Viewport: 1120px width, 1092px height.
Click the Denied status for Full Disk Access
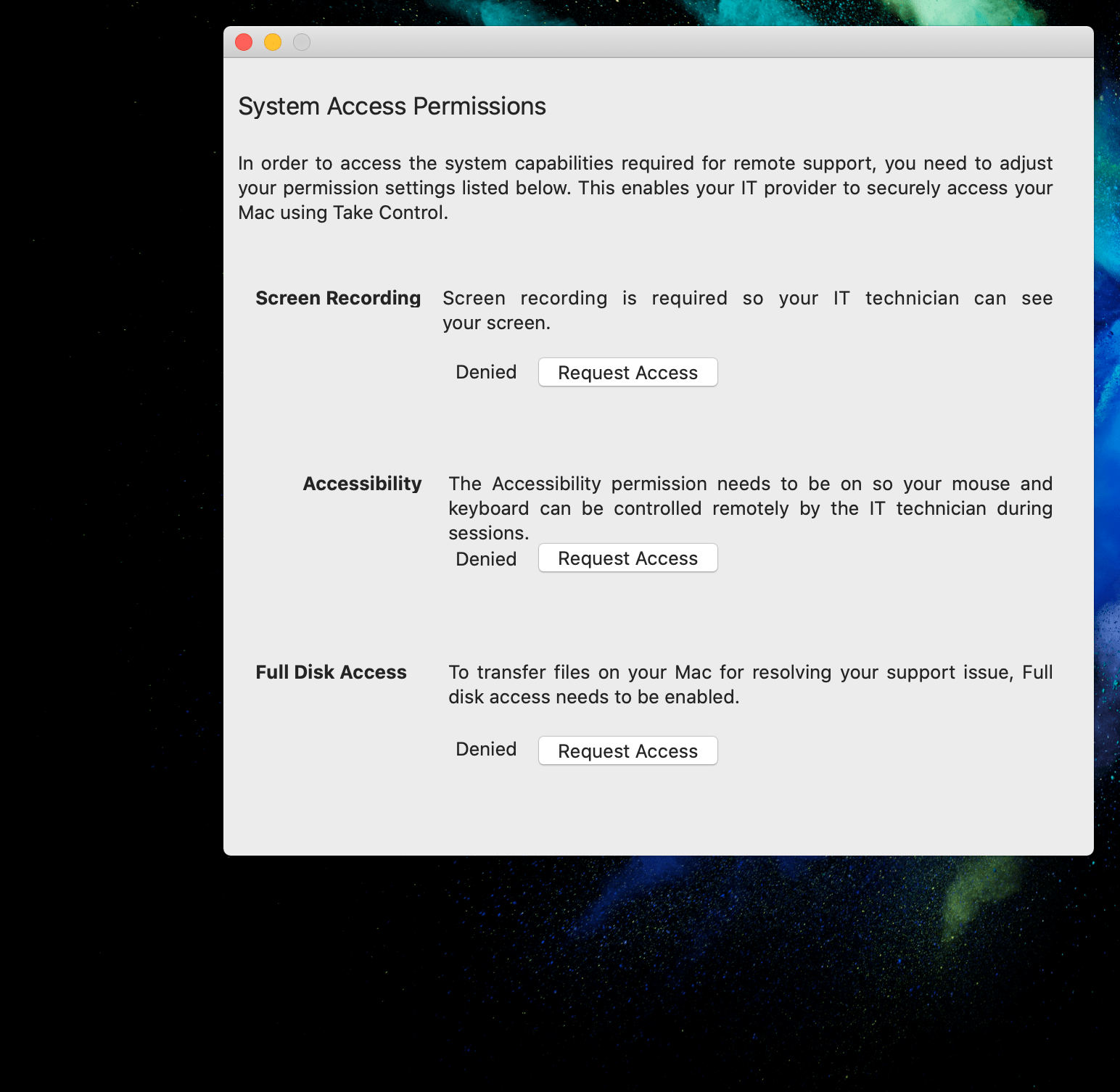click(485, 748)
